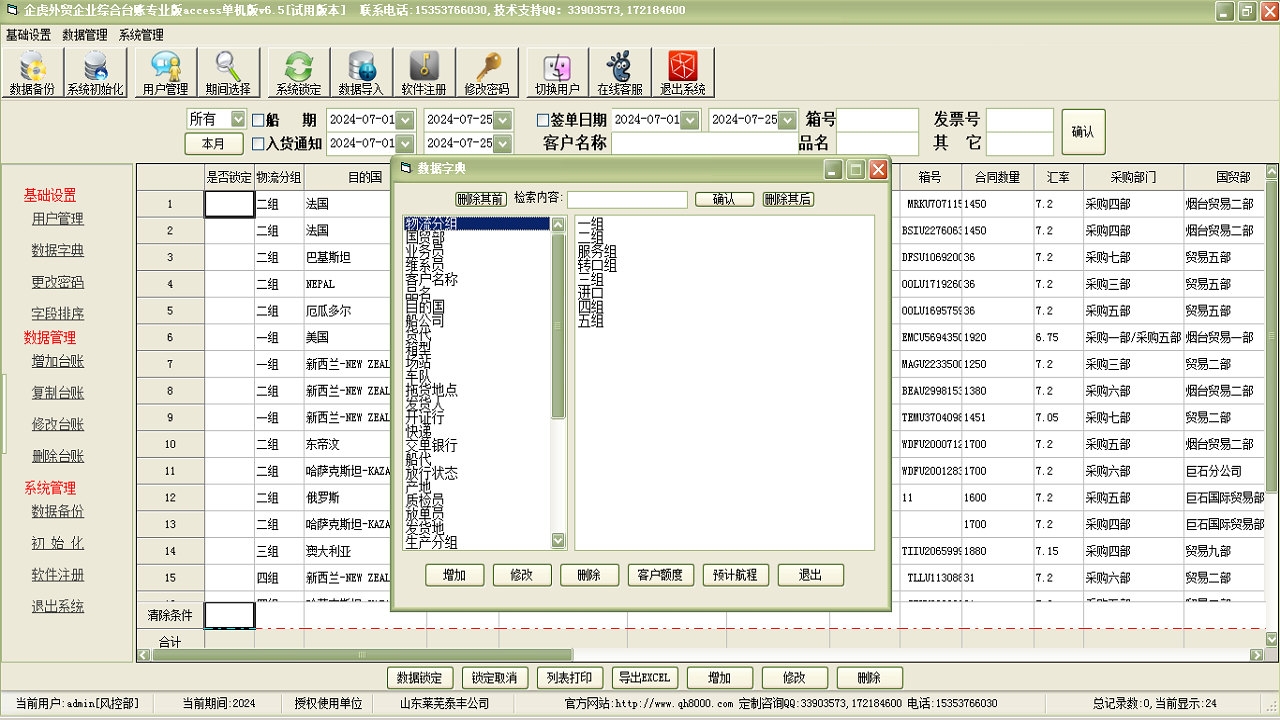Open the 数据管理 menu in the menu bar

[x=84, y=35]
